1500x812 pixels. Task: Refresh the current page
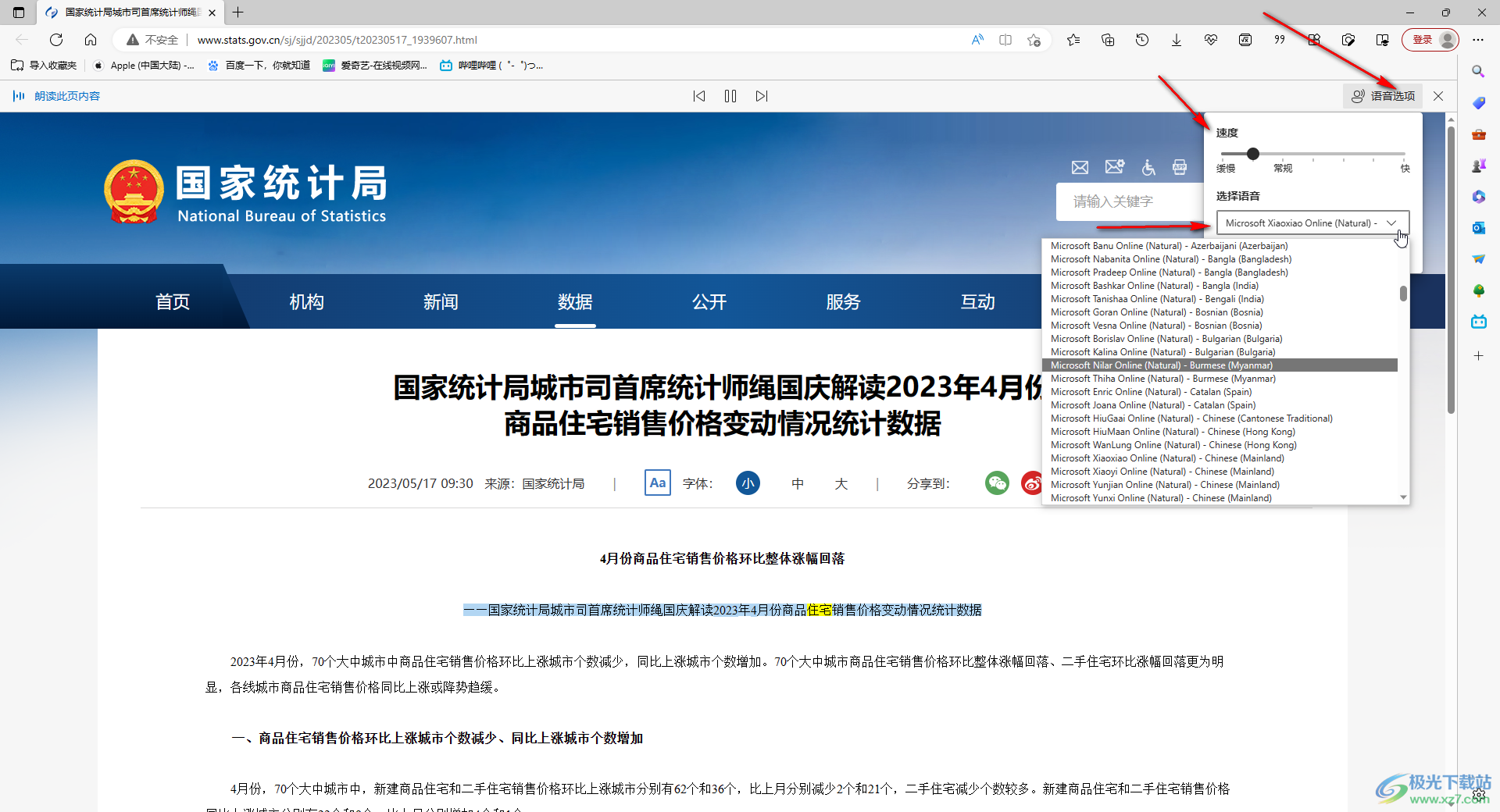point(56,40)
